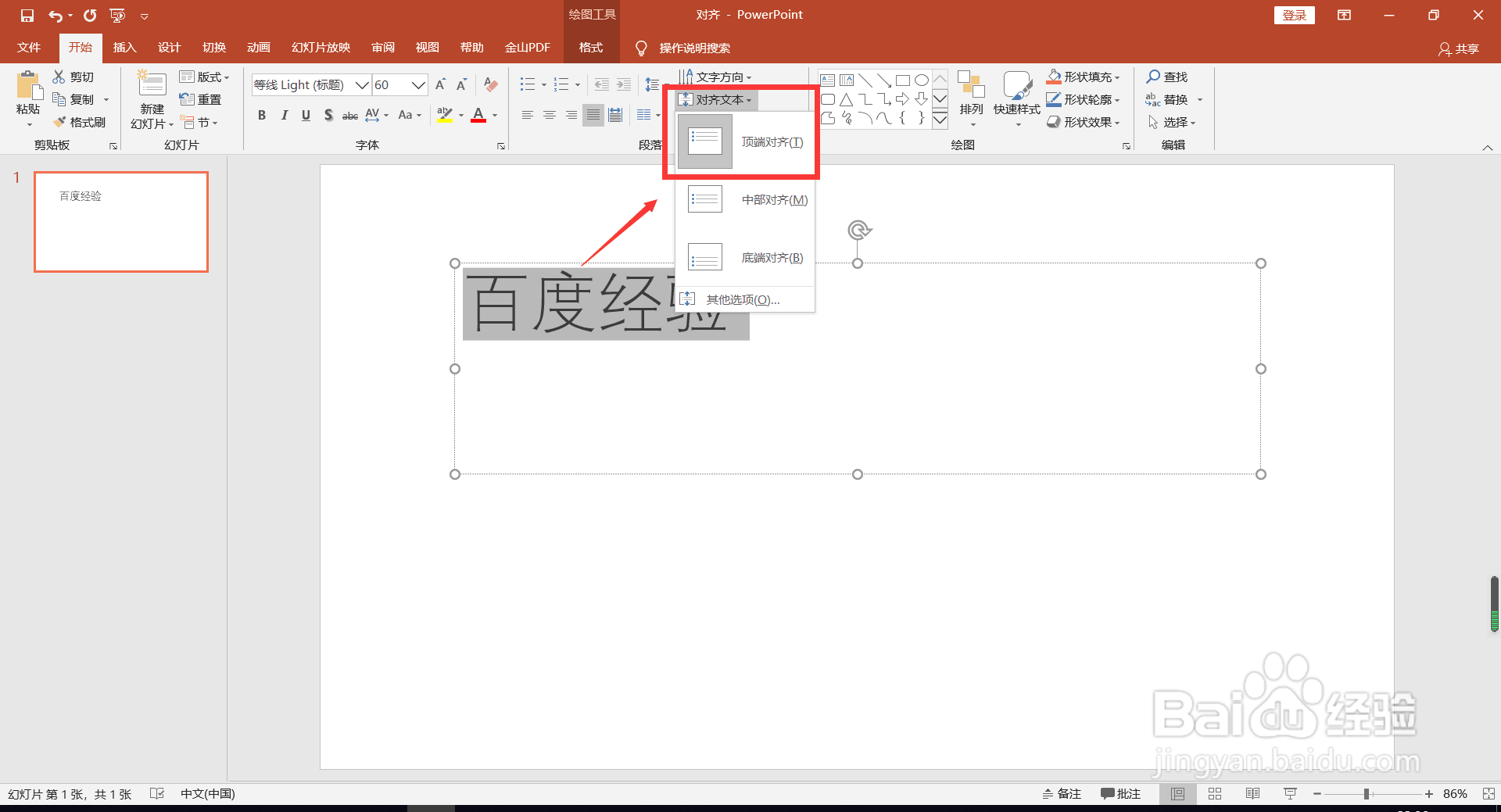The height and width of the screenshot is (812, 1501).
Task: Click the Format Painter (格式刷) button
Action: 79,122
